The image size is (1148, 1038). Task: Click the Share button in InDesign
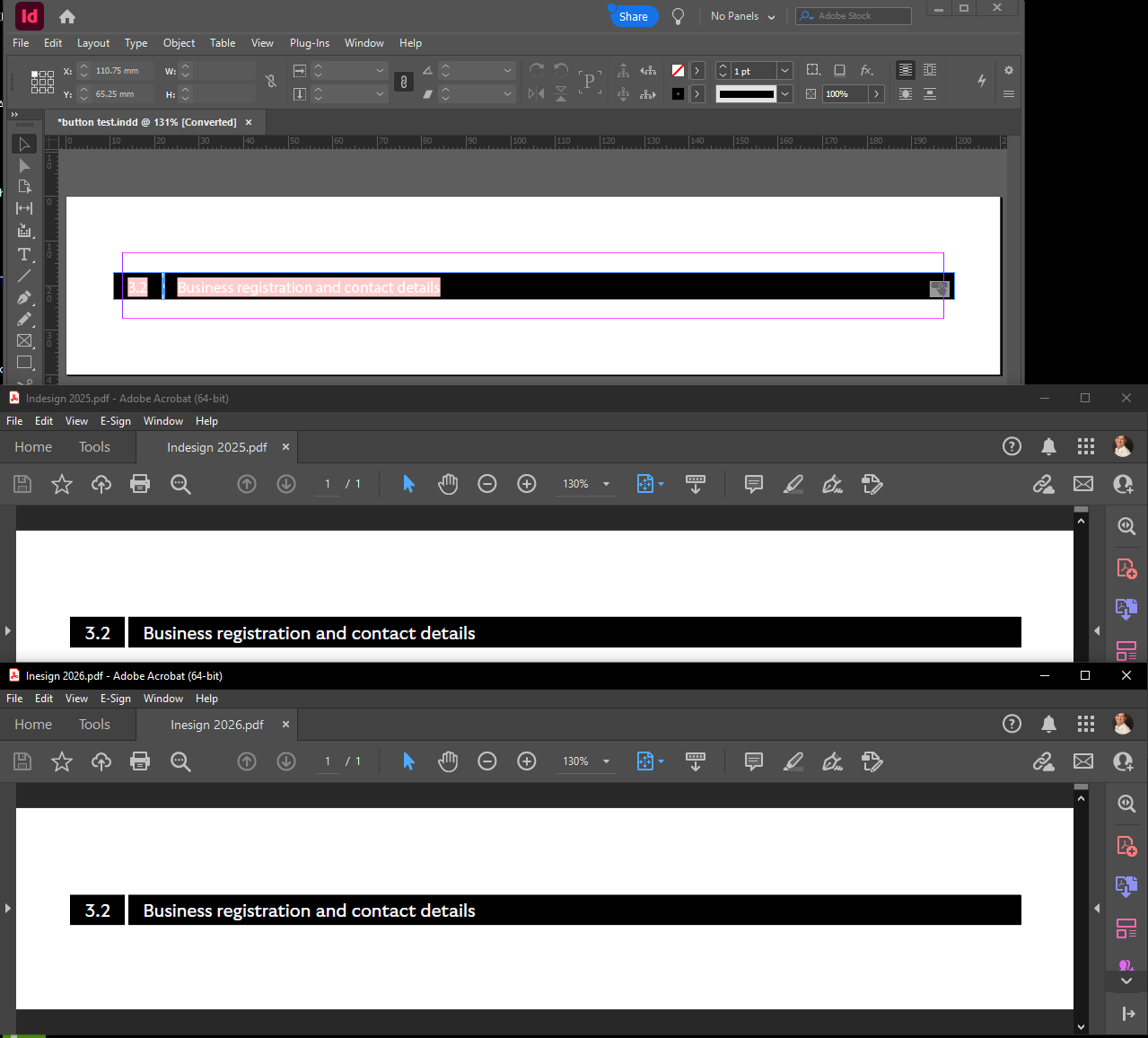click(634, 16)
